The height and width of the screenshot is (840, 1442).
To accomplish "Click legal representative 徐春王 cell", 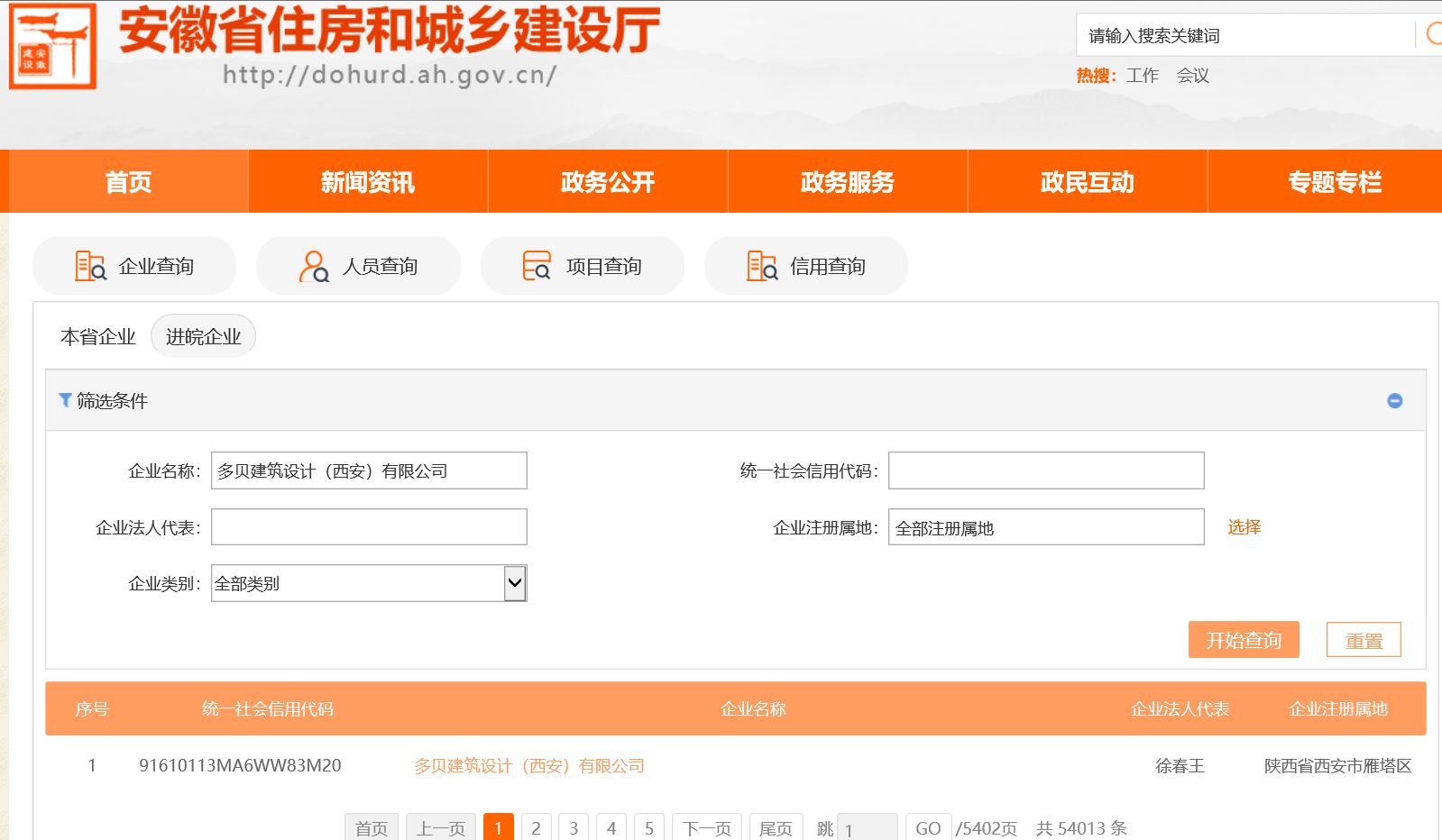I will tap(1180, 766).
